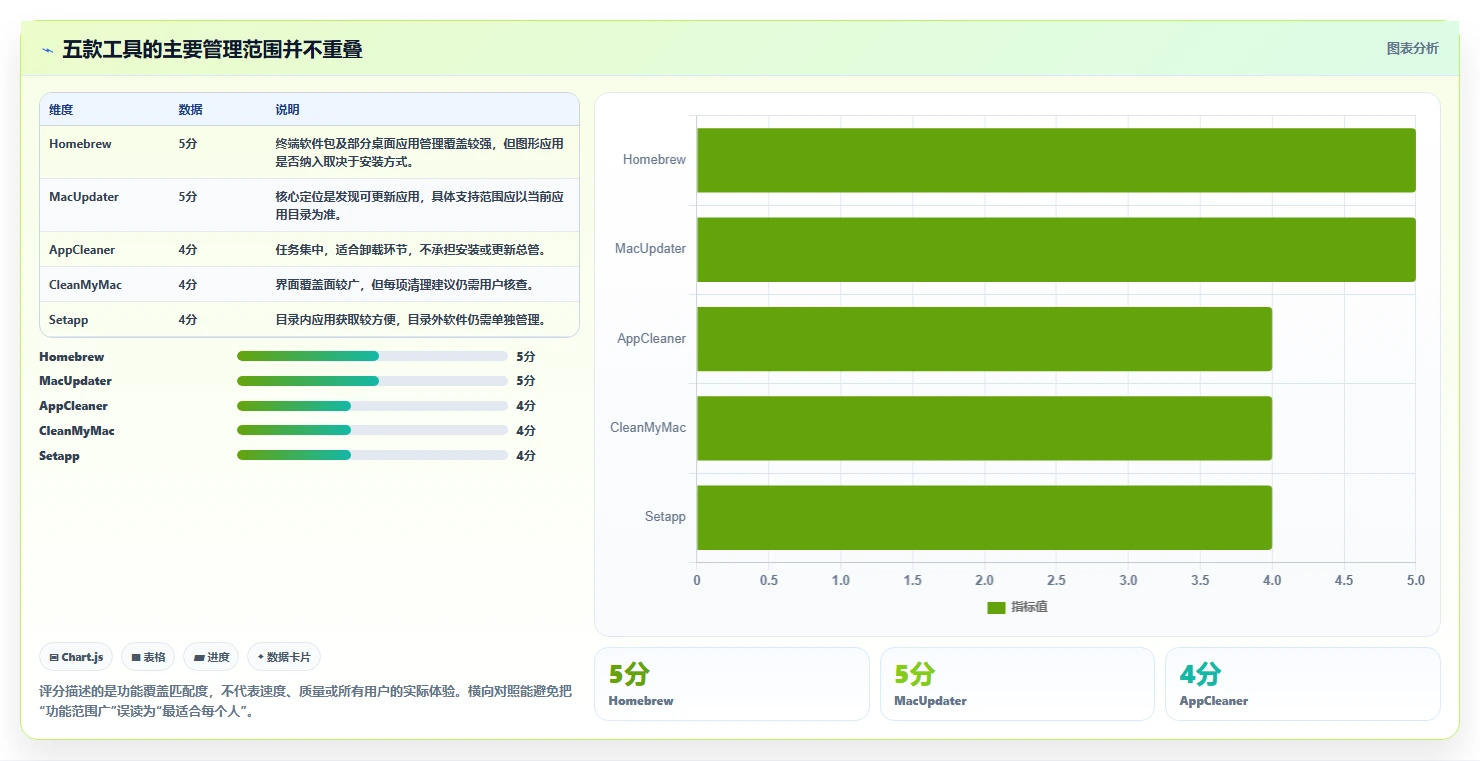Click the 3.5 tick label on the chart's x-axis
Image resolution: width=1480 pixels, height=761 pixels.
[x=1200, y=580]
